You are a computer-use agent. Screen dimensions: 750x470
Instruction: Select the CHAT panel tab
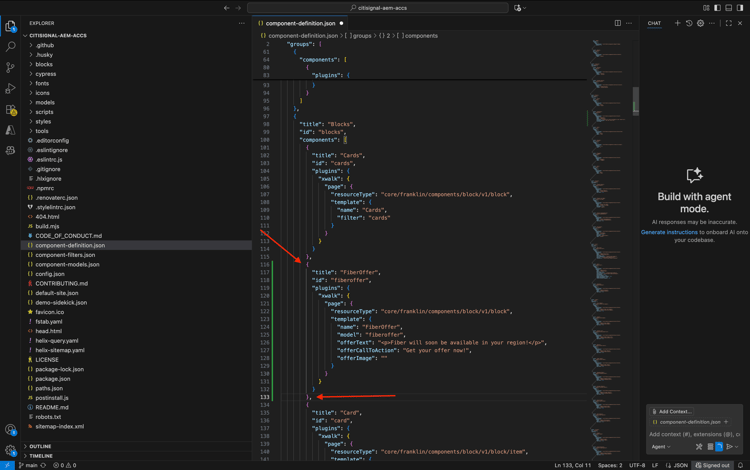(654, 23)
